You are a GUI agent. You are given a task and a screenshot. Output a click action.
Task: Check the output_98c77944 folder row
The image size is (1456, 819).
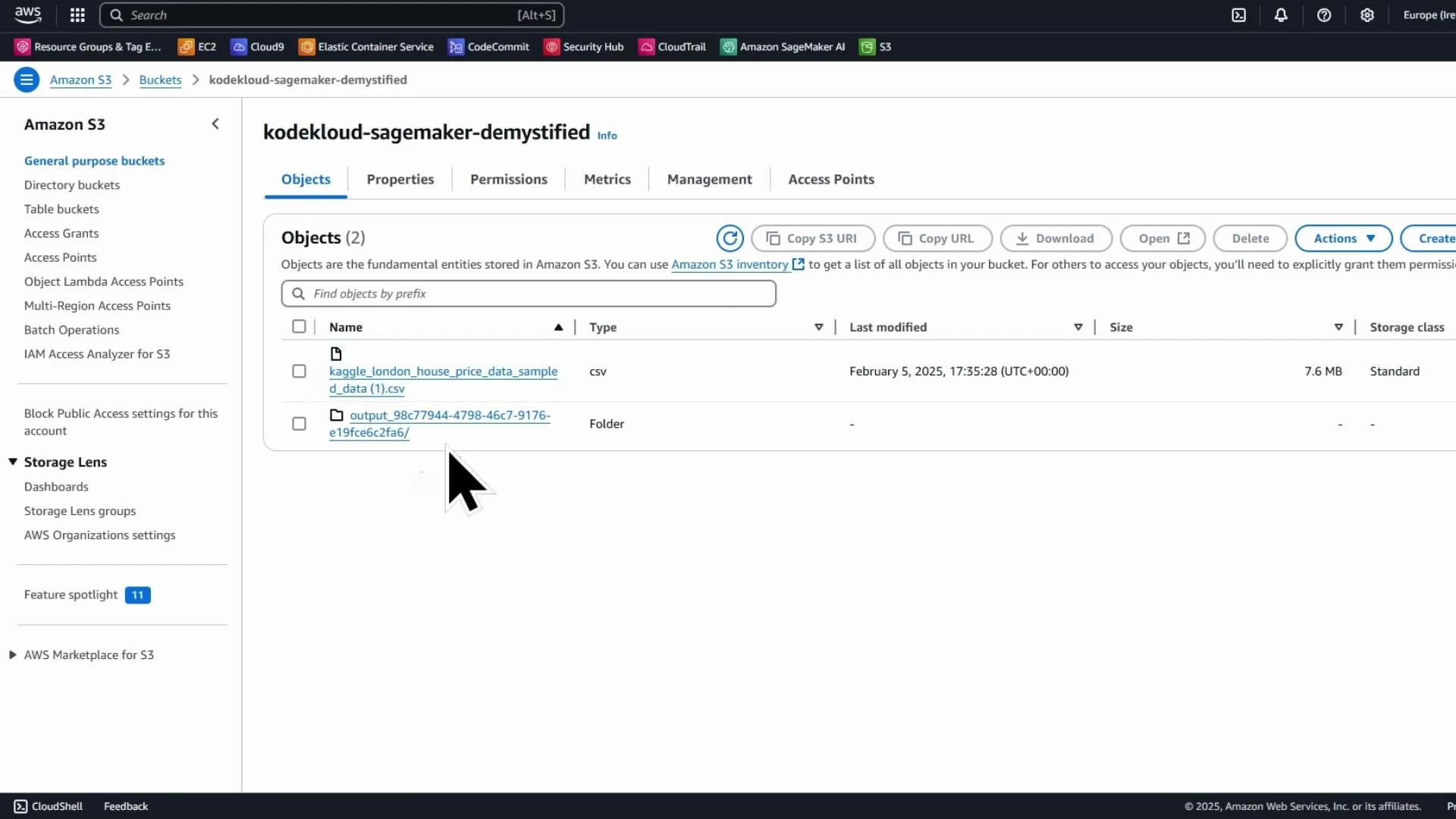point(299,424)
